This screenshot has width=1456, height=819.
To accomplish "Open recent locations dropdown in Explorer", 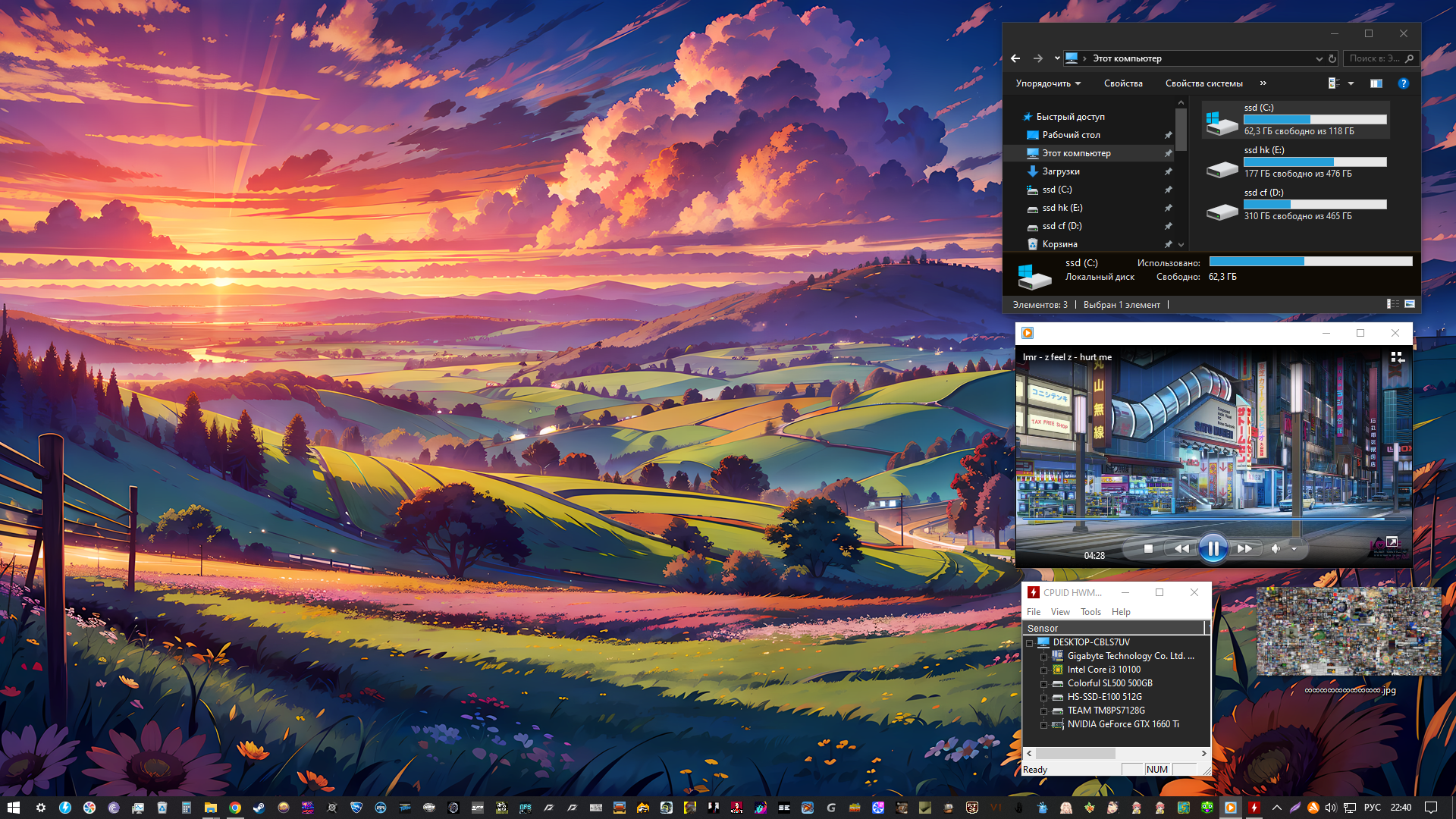I will pyautogui.click(x=1057, y=58).
